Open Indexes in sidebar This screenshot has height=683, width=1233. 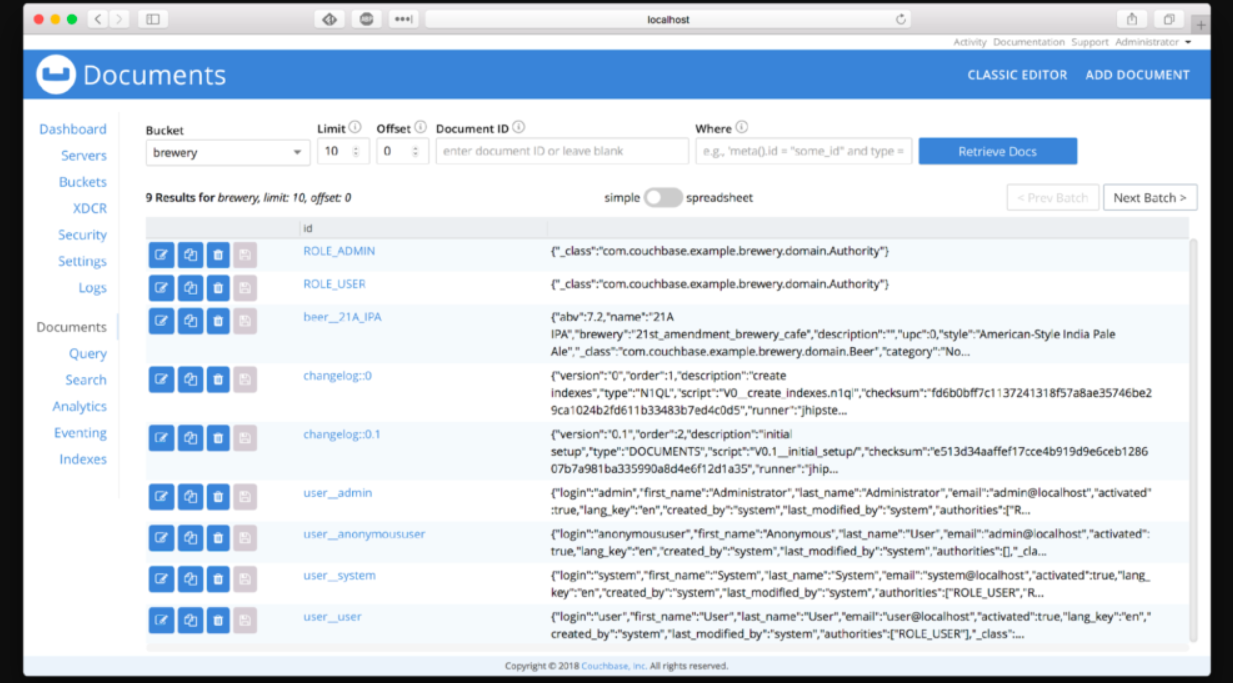(83, 459)
